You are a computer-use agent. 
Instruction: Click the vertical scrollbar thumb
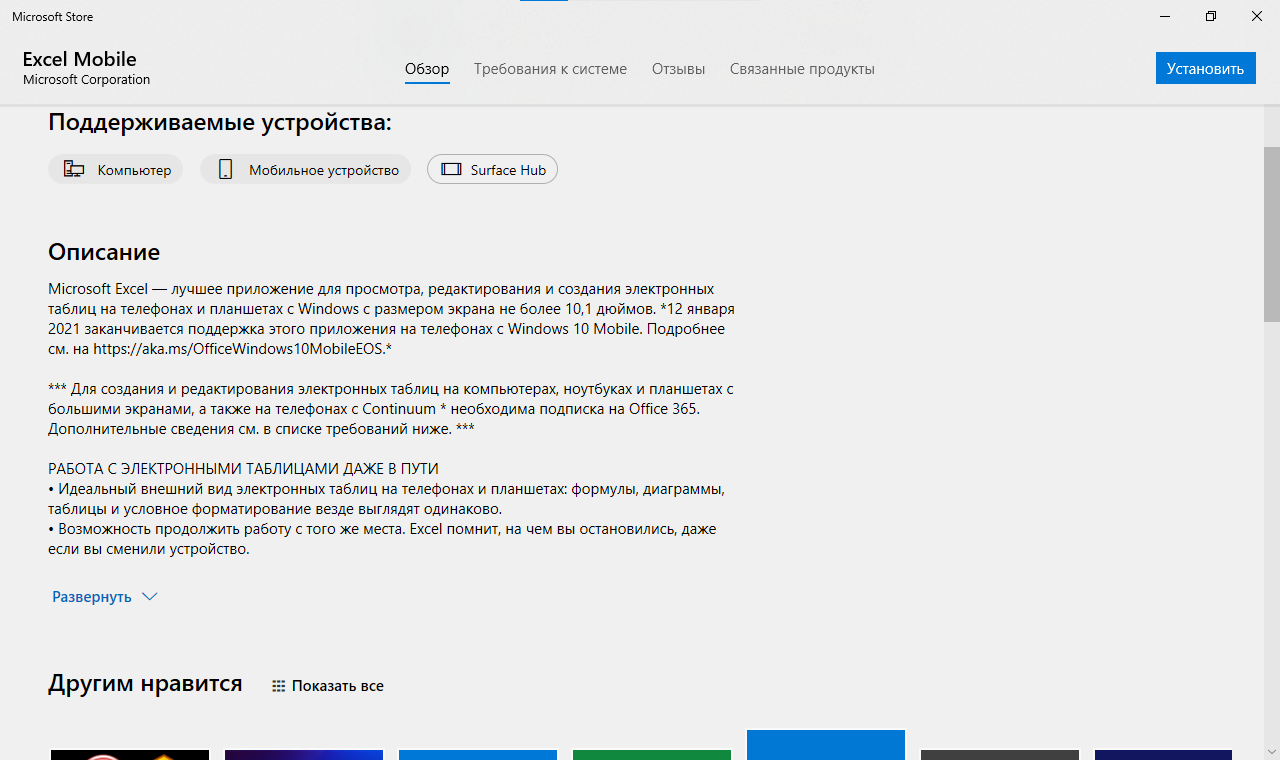1272,234
